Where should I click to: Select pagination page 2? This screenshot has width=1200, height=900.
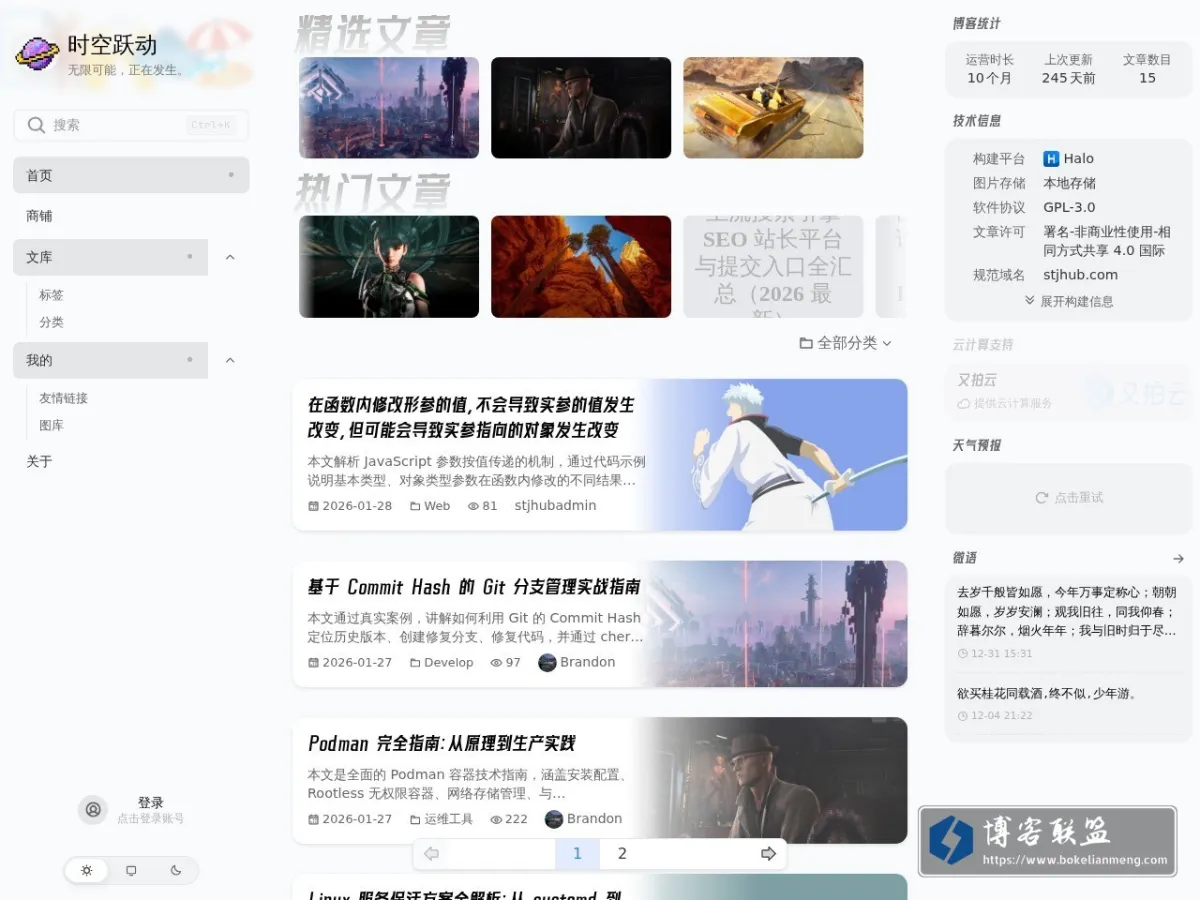coord(622,854)
